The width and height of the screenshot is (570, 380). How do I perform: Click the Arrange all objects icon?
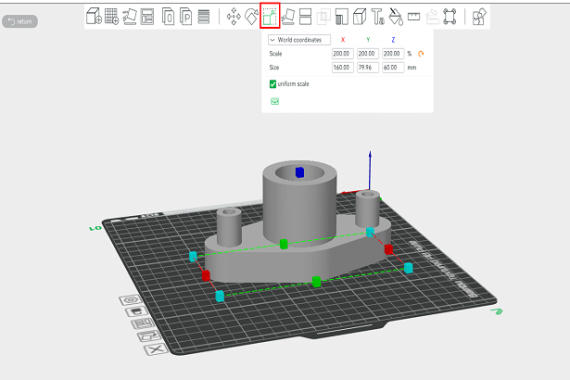point(147,16)
